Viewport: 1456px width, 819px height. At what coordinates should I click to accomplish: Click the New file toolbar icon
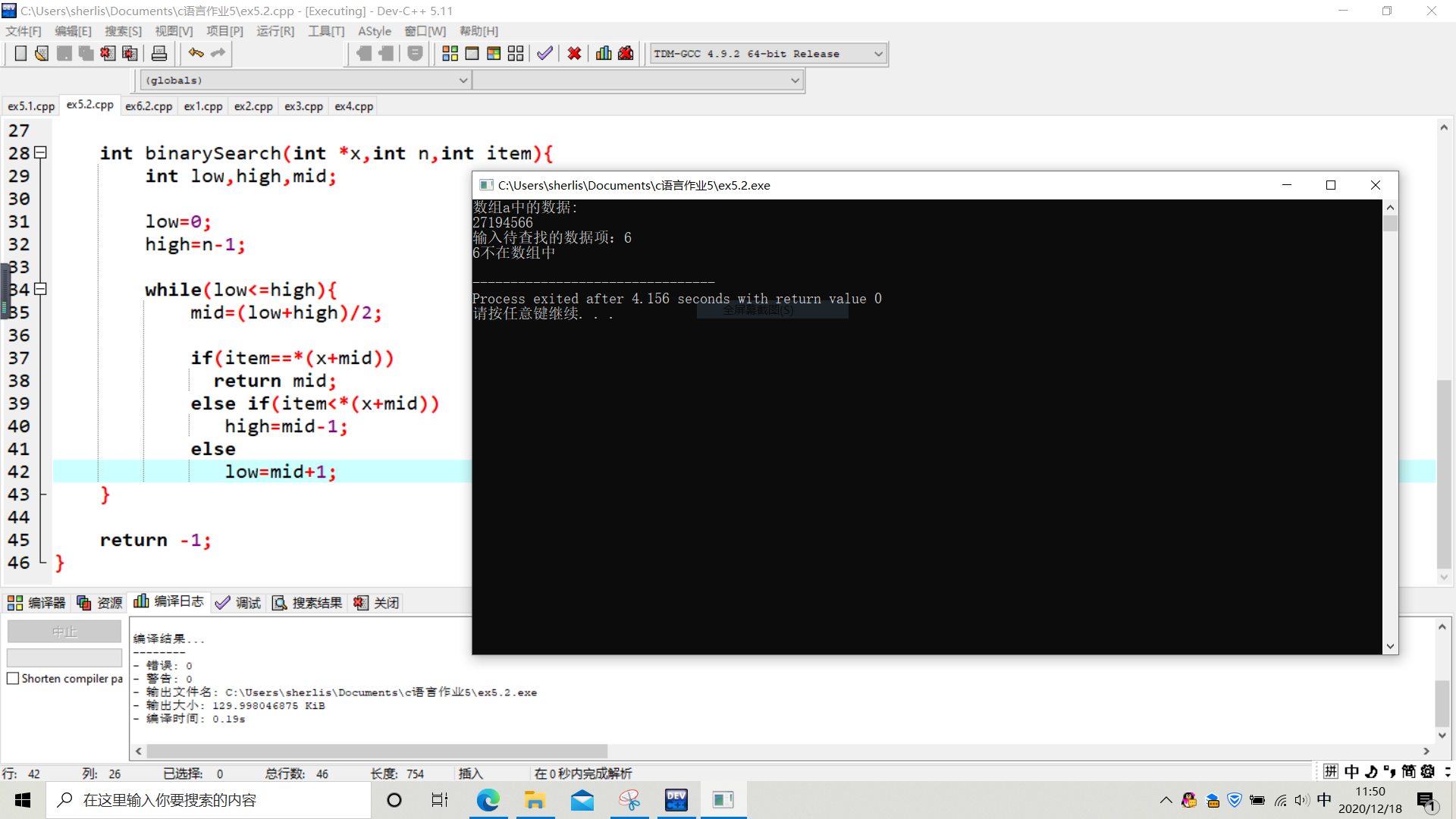(20, 53)
